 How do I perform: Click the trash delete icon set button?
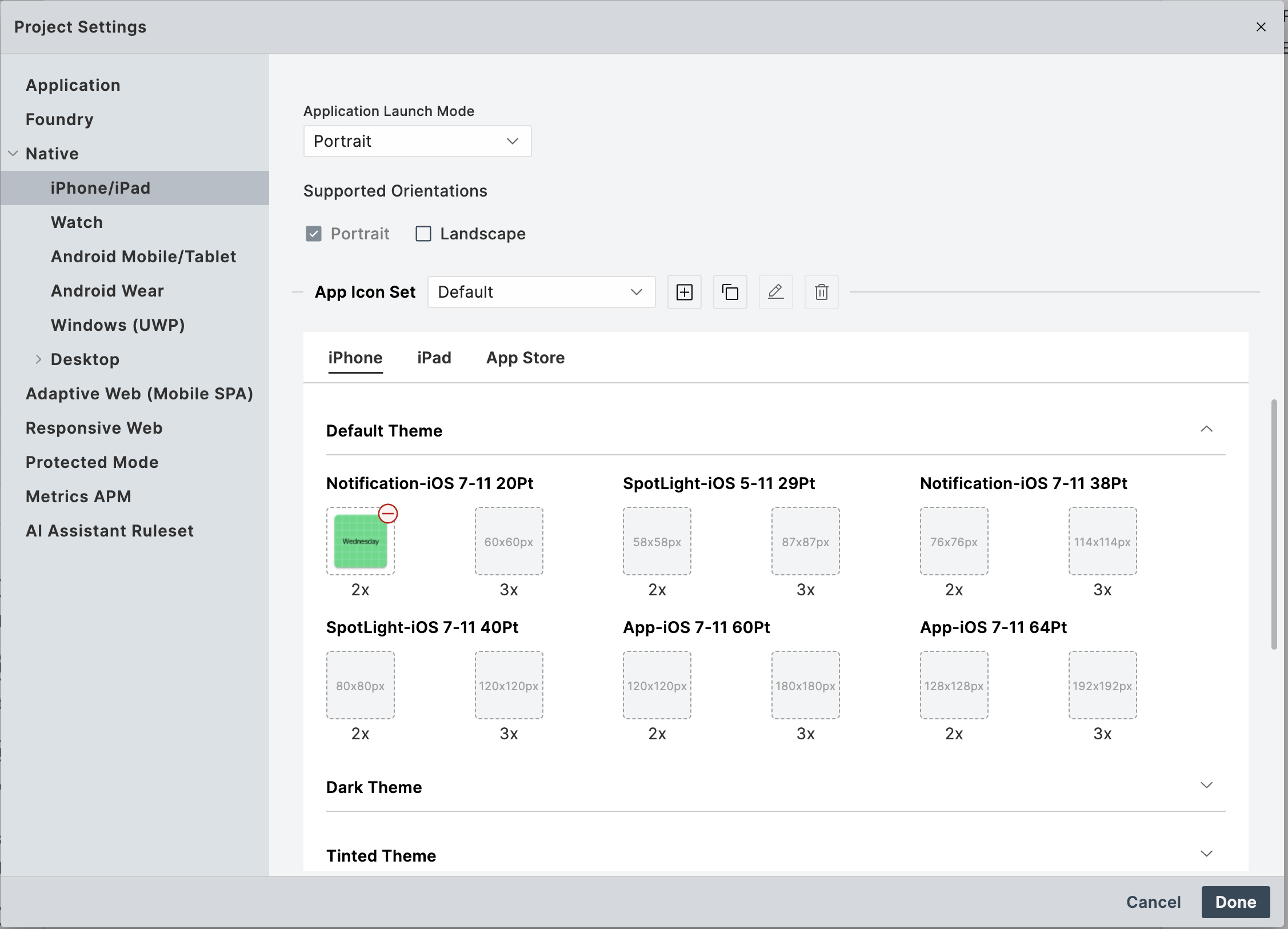(821, 292)
